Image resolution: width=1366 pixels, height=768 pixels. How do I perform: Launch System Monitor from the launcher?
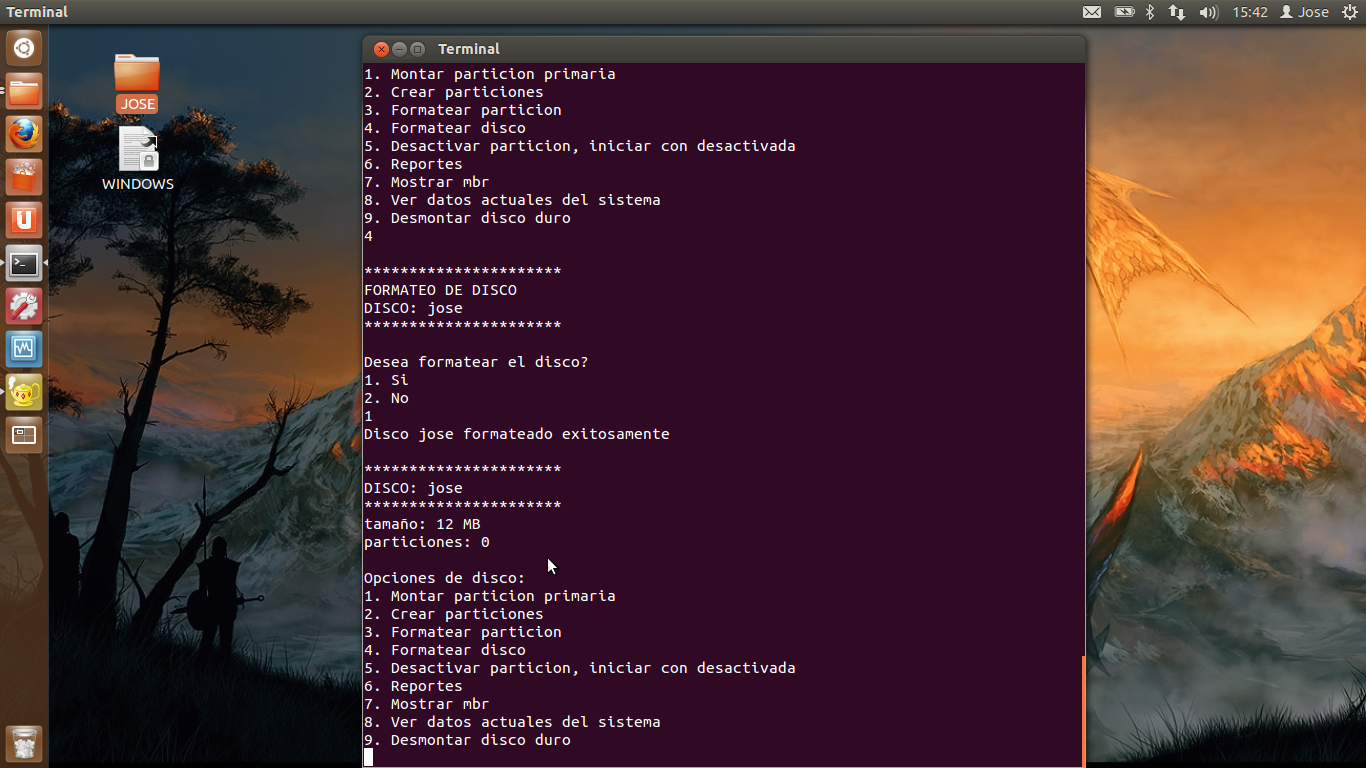tap(24, 350)
